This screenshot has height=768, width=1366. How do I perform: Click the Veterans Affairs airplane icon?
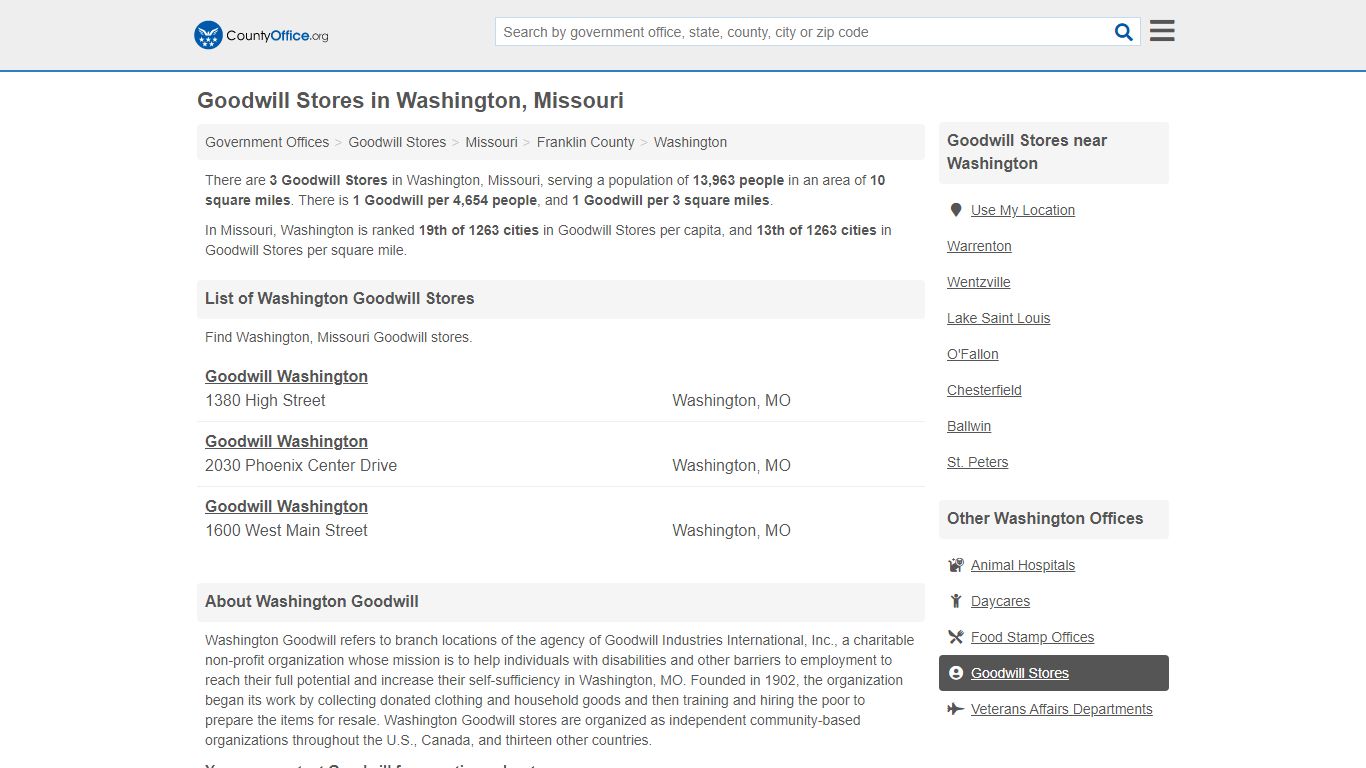pos(956,709)
